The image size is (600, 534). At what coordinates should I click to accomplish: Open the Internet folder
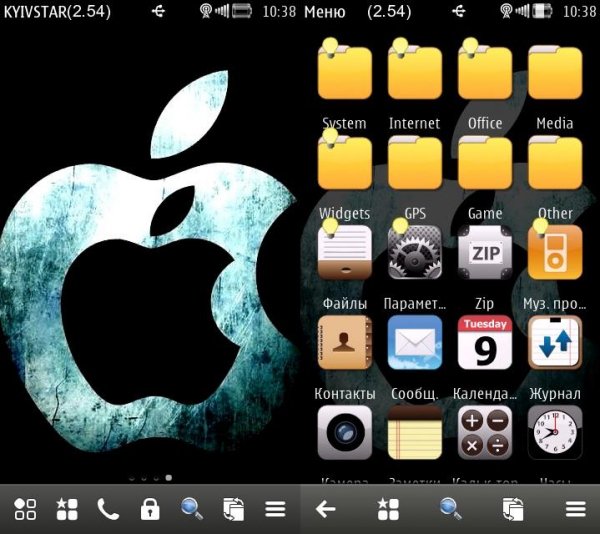point(415,73)
